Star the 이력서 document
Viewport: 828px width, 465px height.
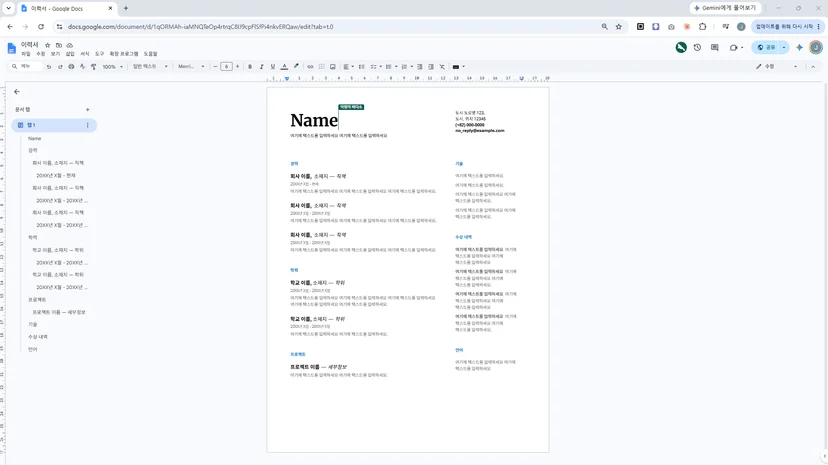[x=48, y=45]
